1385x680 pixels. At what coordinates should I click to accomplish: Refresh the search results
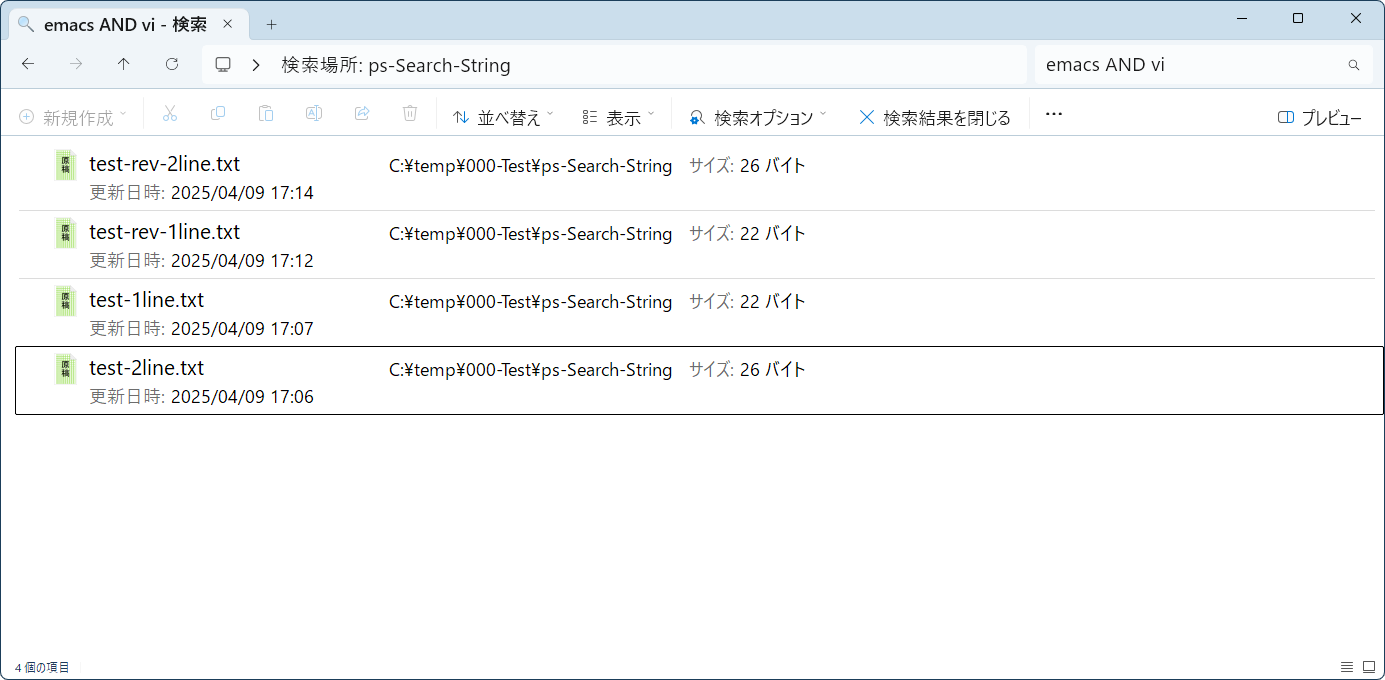pyautogui.click(x=172, y=65)
